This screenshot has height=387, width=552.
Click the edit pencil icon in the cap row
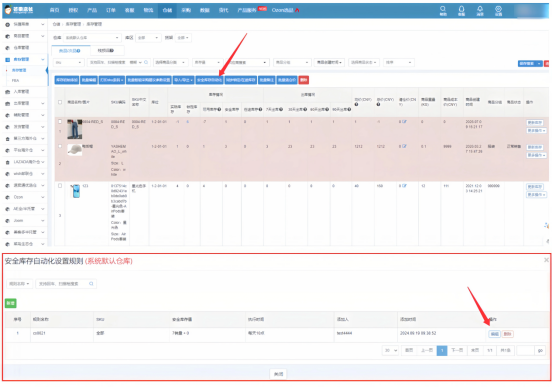pos(404,146)
